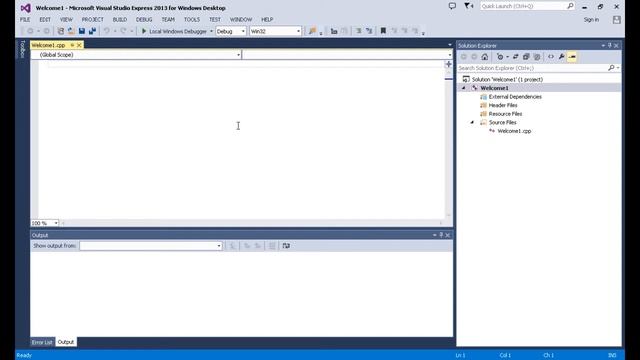
Task: Click the Save All toolbar icon
Action: [92, 31]
